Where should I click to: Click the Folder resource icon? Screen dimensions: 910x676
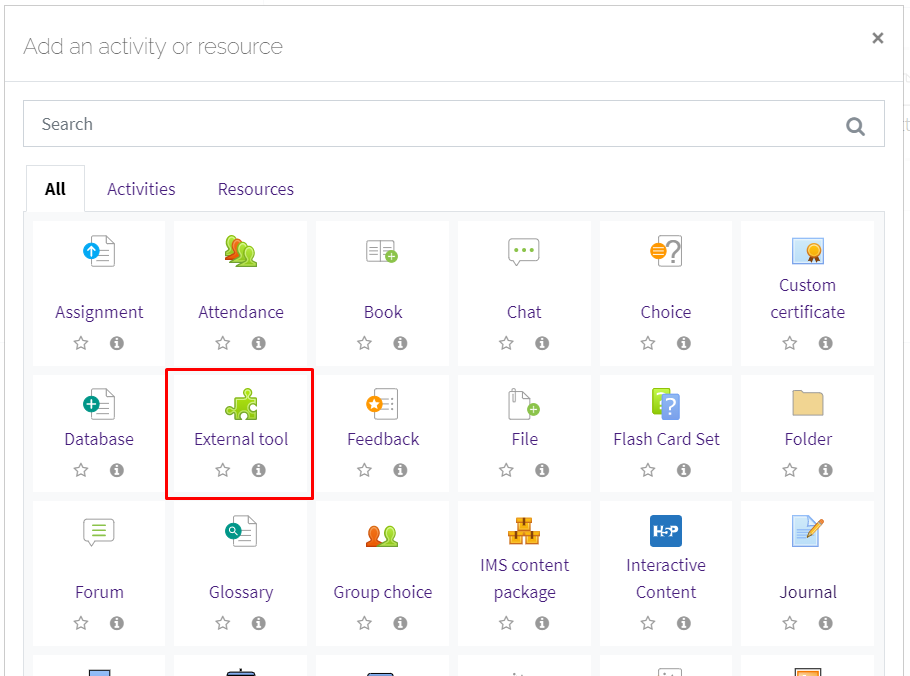(x=808, y=403)
